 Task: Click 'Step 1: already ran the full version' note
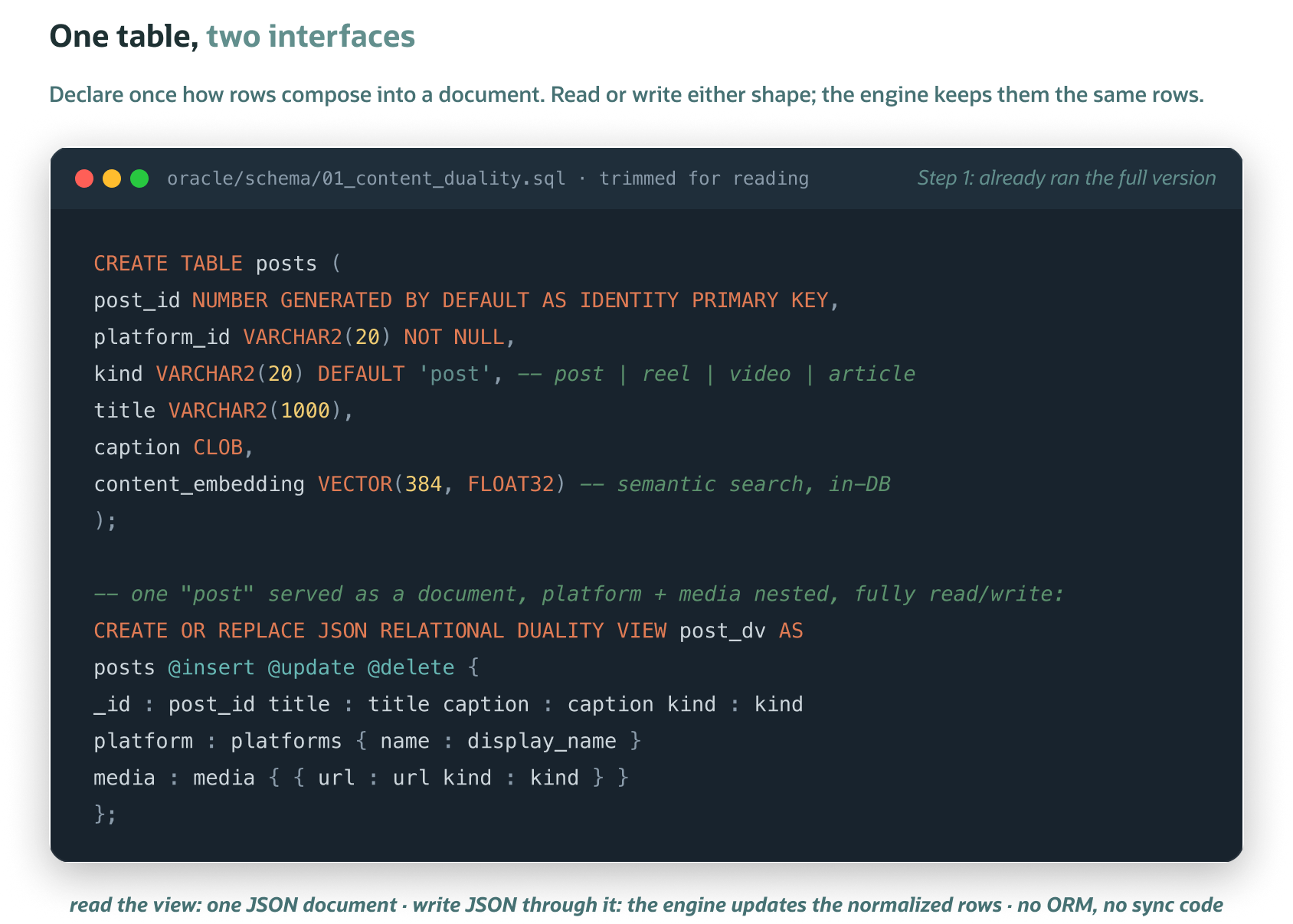[x=1066, y=178]
